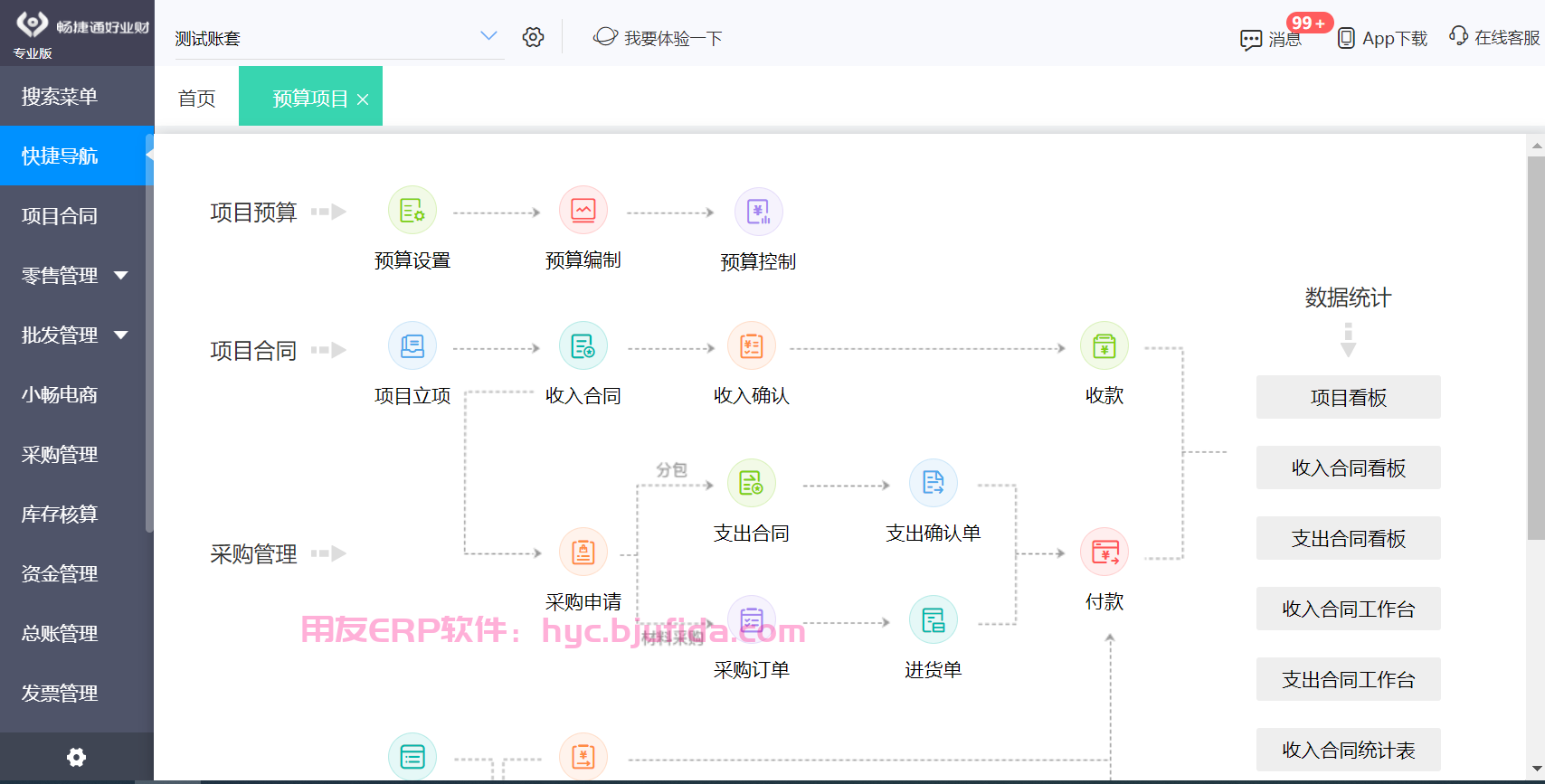Select the 预算项目 tab
1545x784 pixels.
coord(310,98)
